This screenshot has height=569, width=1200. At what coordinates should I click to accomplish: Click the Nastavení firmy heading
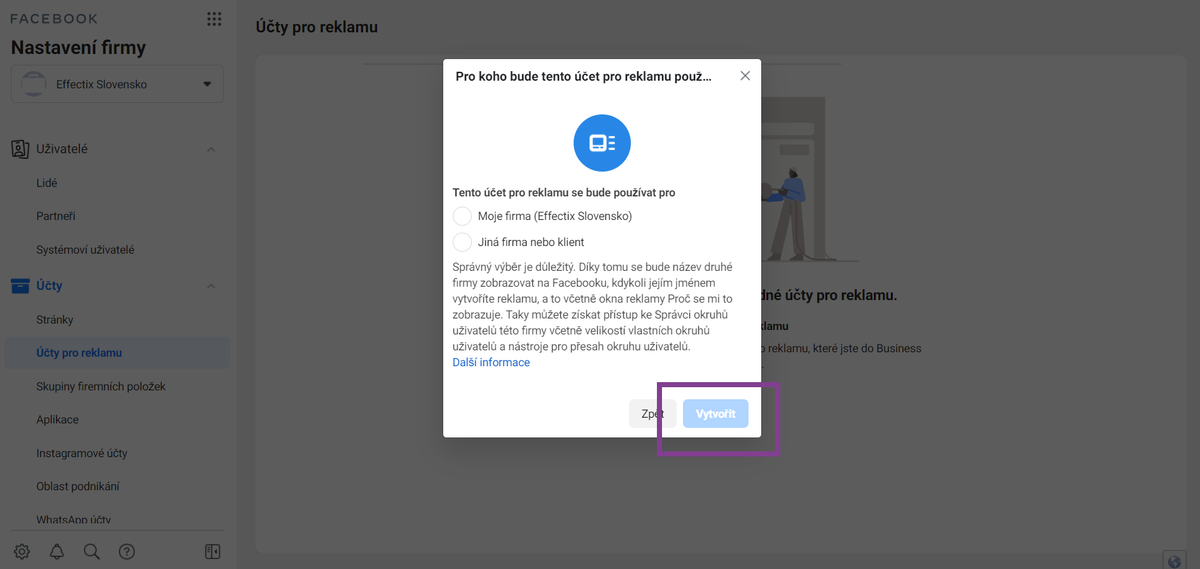[x=78, y=48]
